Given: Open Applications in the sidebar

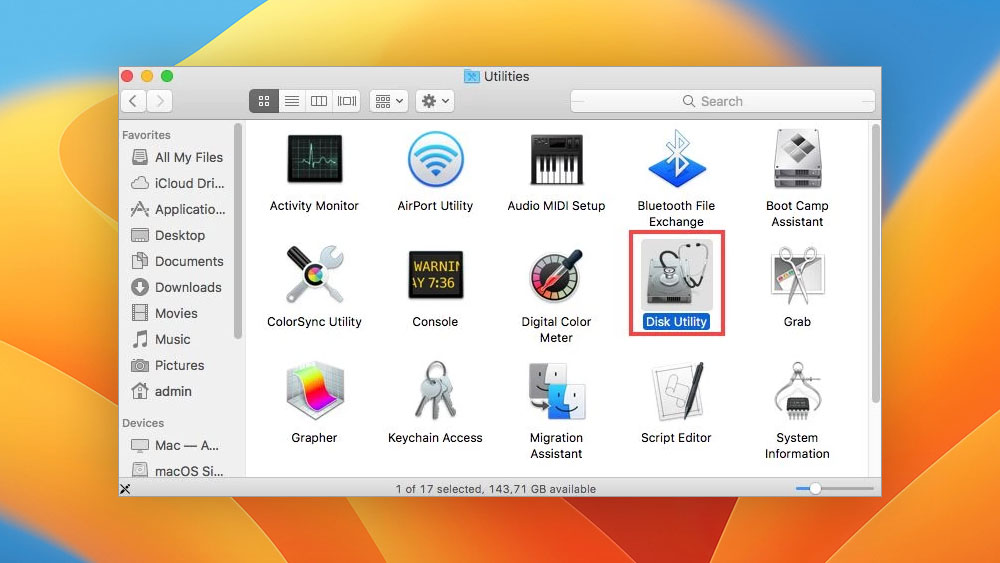Looking at the screenshot, I should 178,209.
